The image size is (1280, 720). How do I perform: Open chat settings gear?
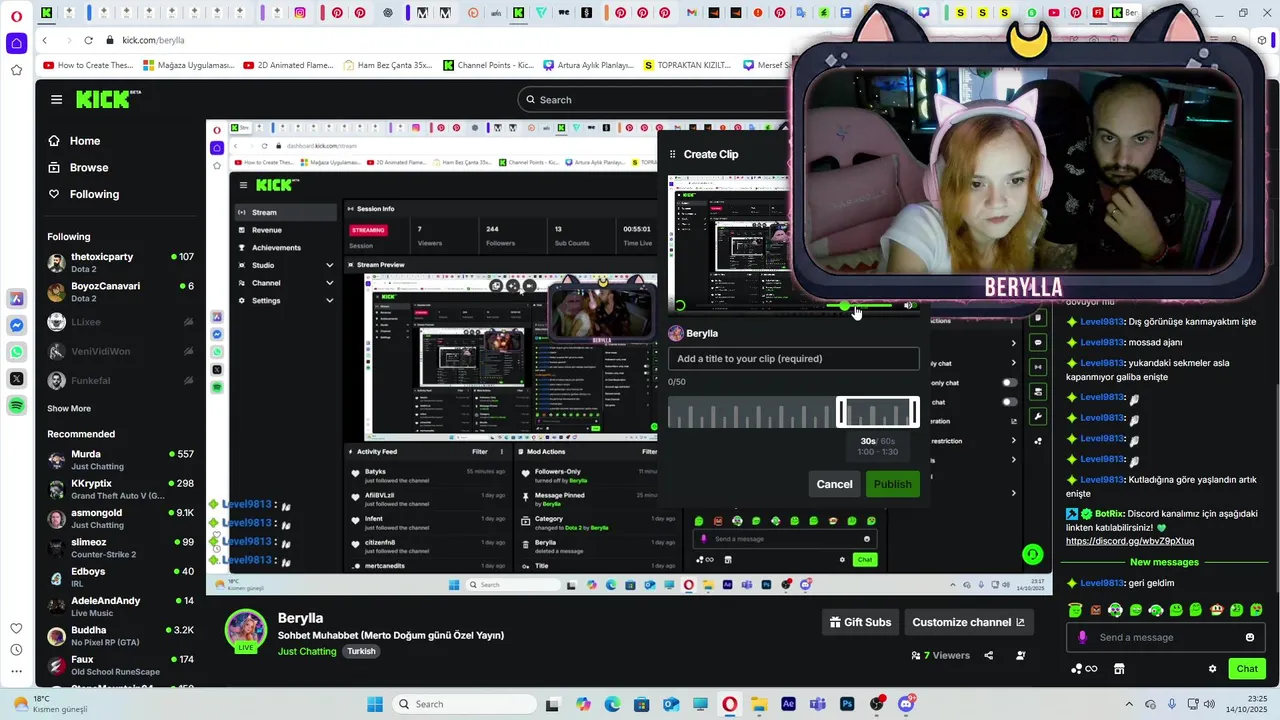1212,669
